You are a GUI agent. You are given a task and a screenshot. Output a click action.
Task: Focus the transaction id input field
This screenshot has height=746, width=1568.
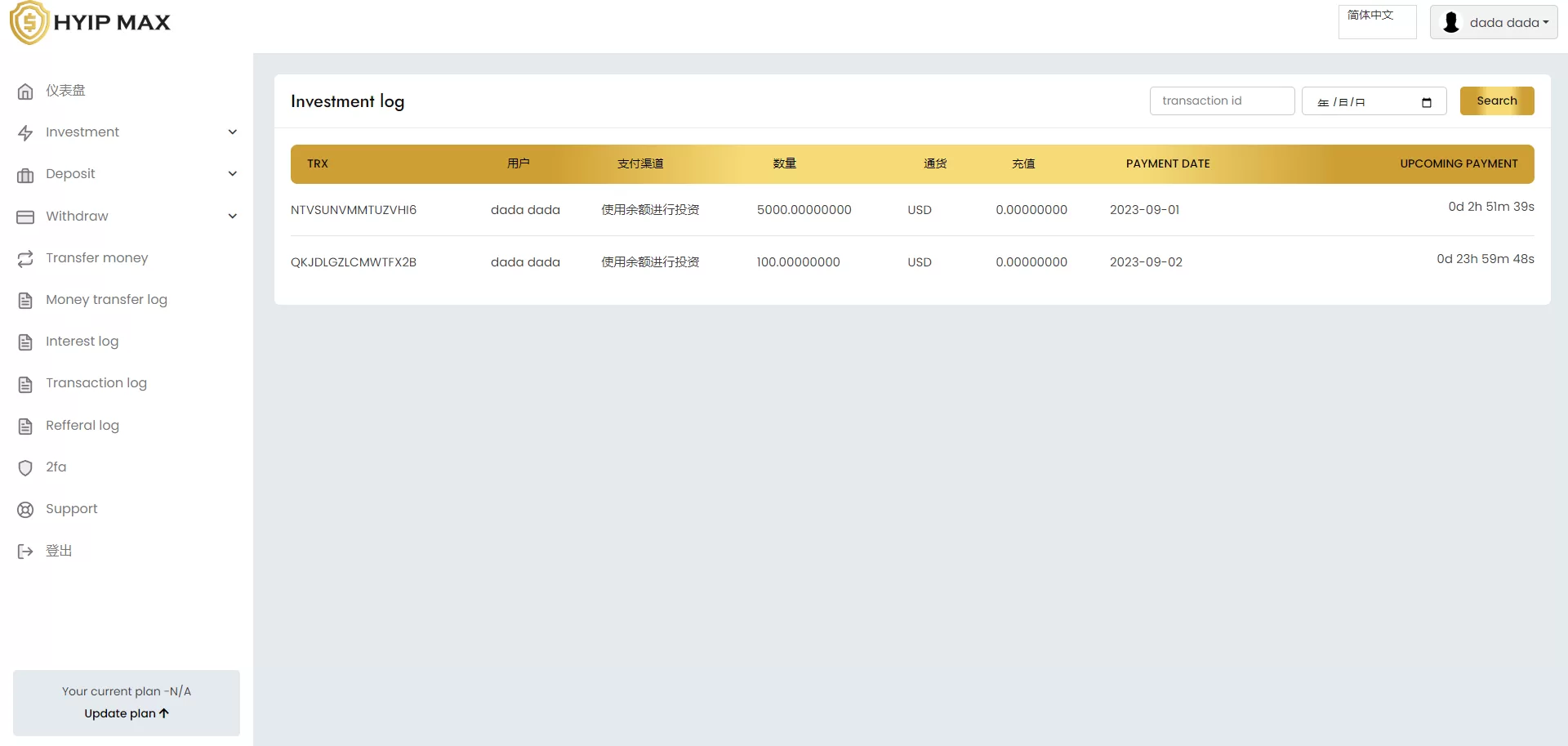(1222, 101)
